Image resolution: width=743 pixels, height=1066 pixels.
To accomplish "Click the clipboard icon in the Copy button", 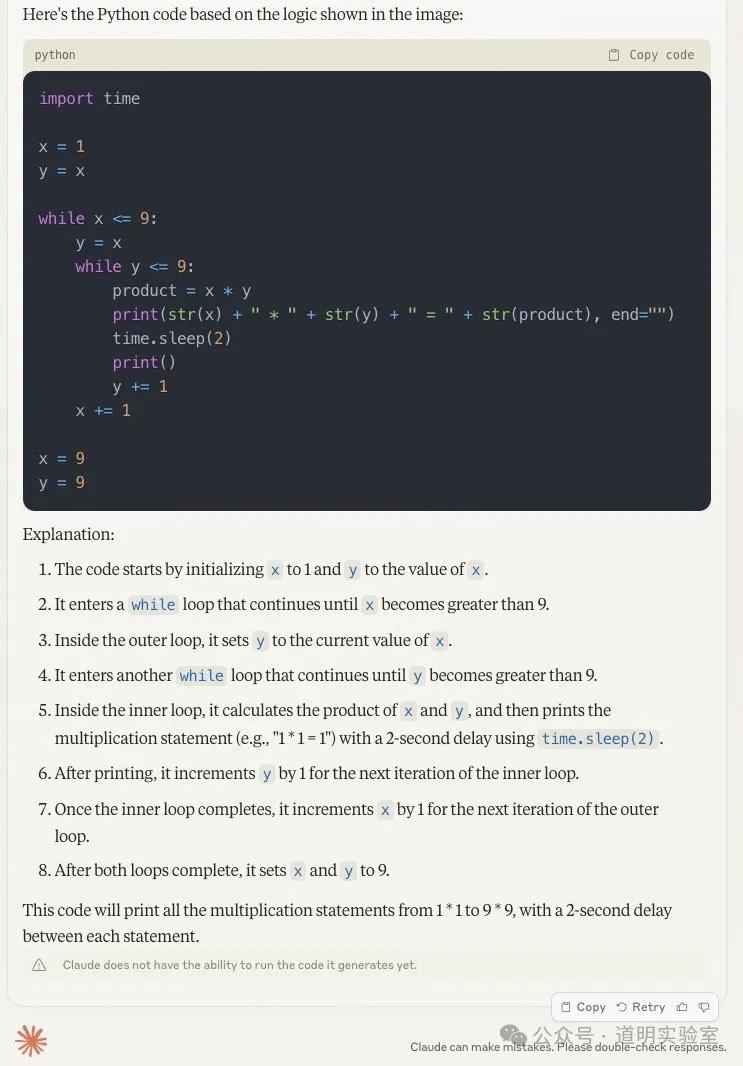I will pos(566,1007).
